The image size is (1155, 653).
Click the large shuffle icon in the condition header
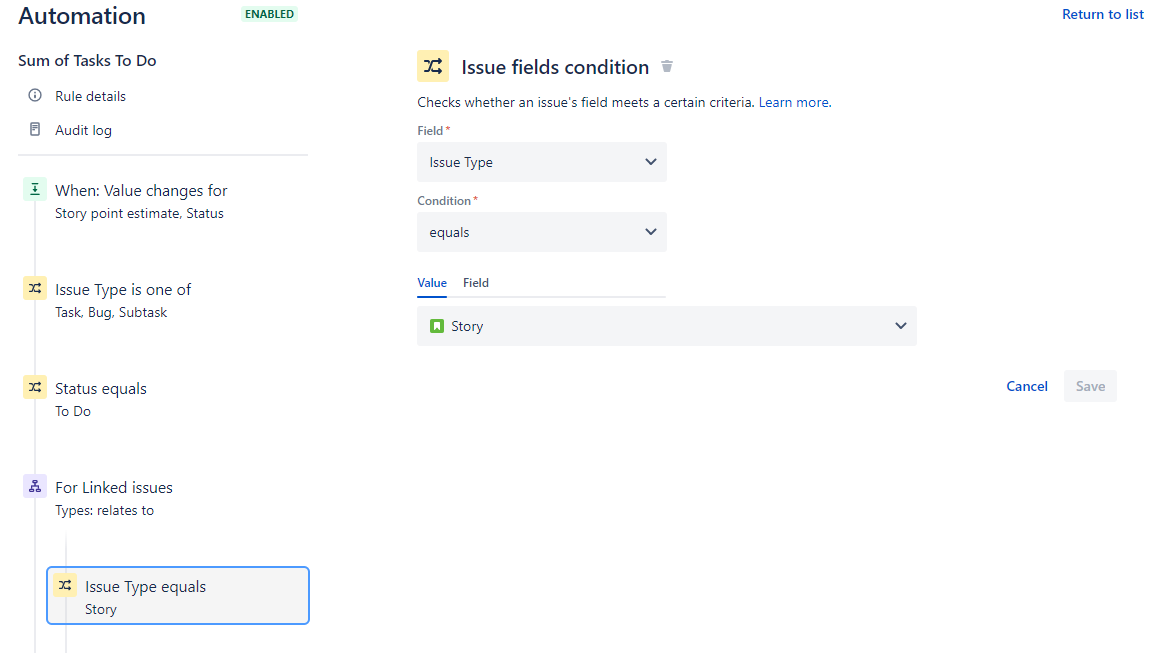pos(433,66)
